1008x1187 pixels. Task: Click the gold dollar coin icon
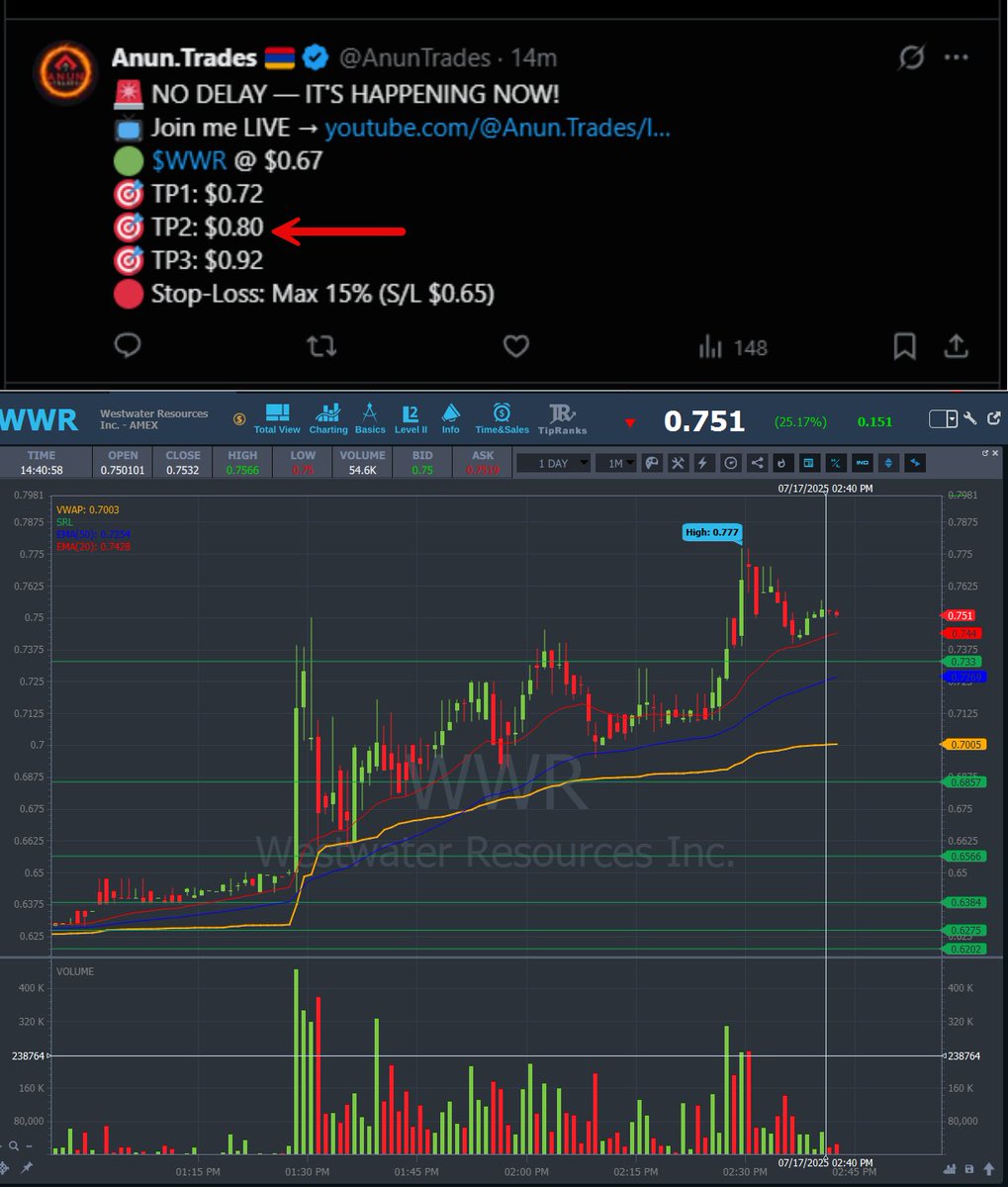coord(239,419)
